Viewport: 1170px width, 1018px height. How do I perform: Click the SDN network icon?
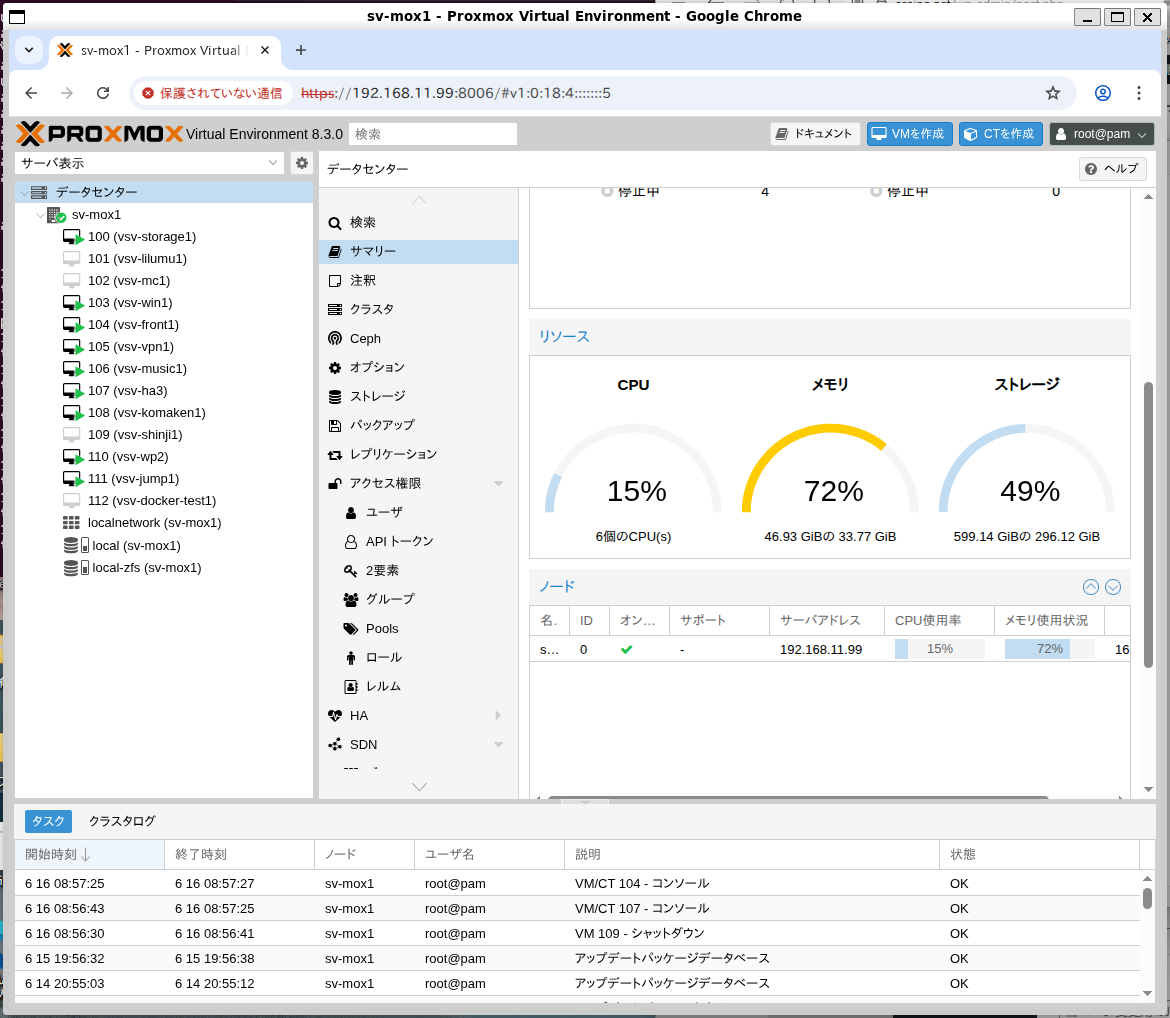coord(335,745)
